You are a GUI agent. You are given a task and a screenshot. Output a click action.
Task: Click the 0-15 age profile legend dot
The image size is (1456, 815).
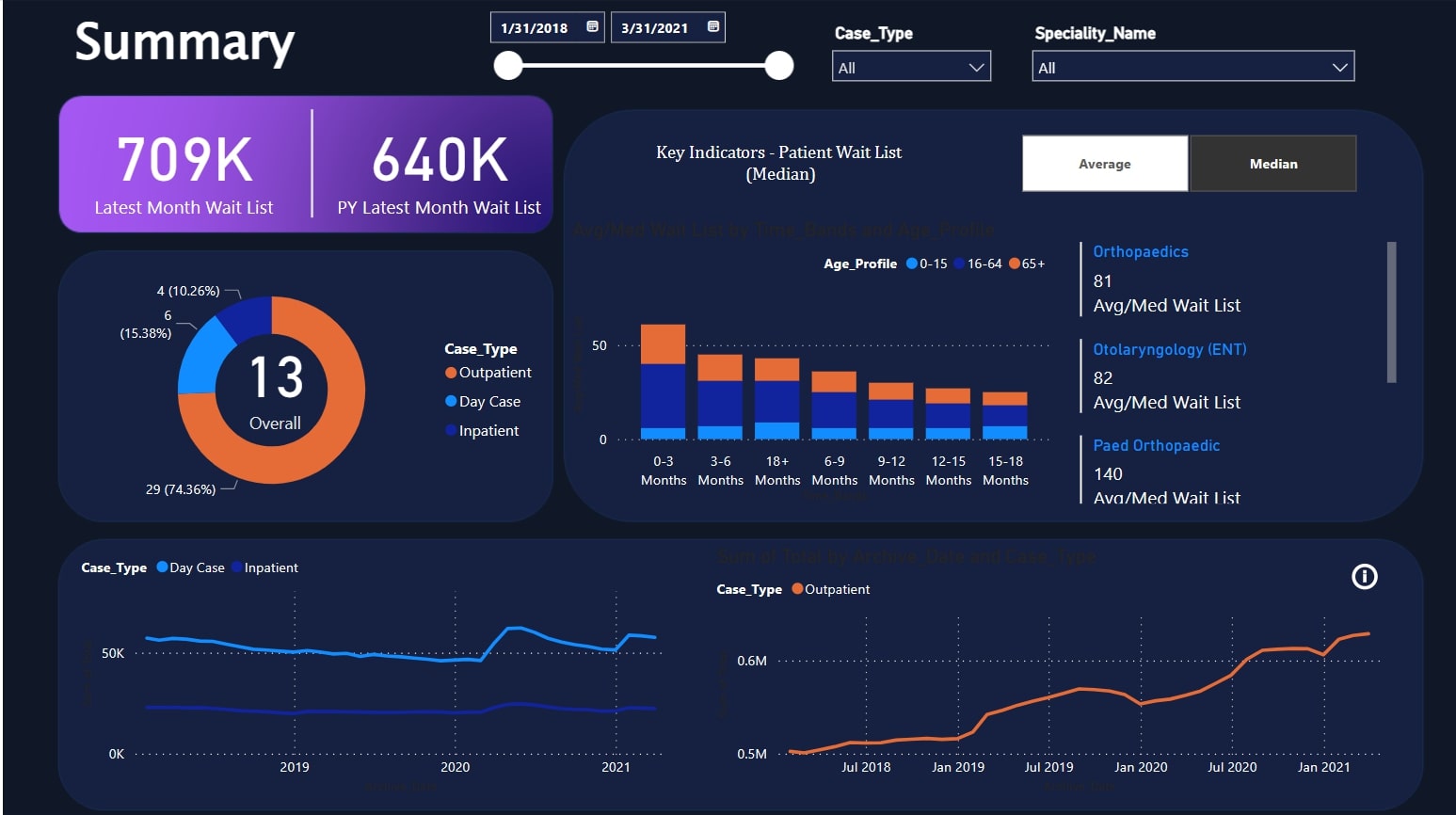click(x=911, y=264)
